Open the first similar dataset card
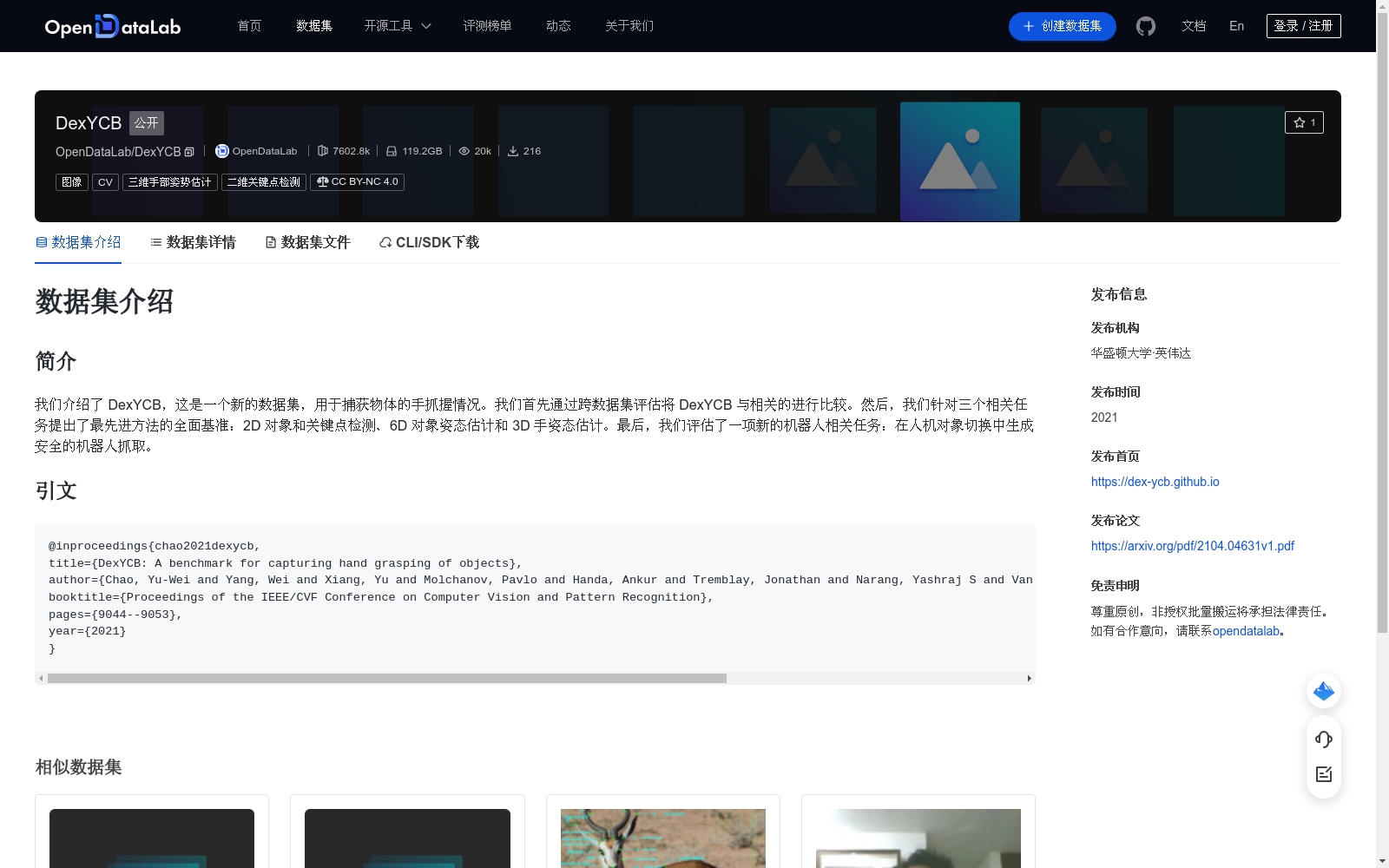The image size is (1389, 868). [x=152, y=832]
